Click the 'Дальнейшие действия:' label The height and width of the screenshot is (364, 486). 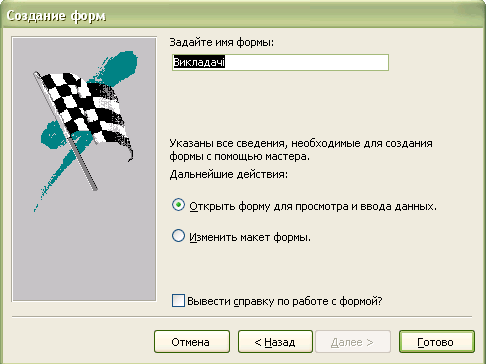pyautogui.click(x=228, y=174)
